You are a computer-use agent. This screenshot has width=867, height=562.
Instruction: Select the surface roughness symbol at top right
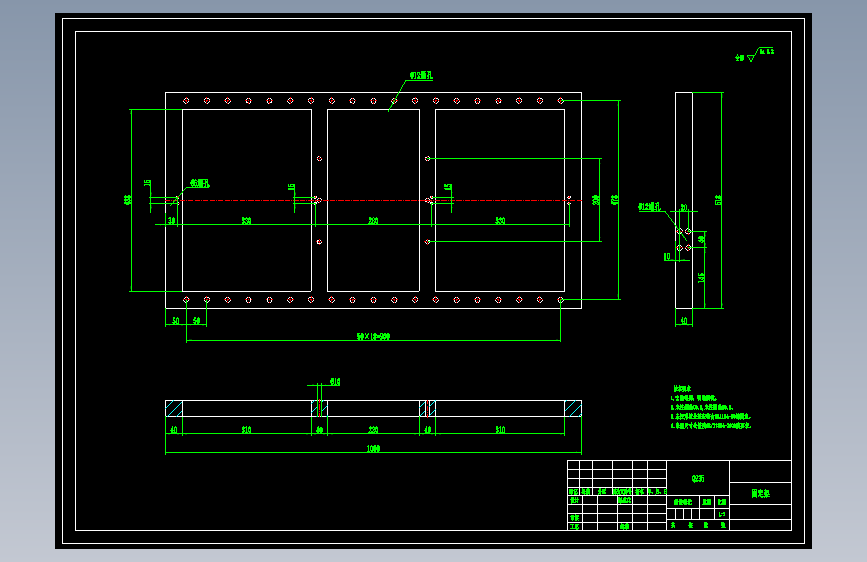click(755, 54)
